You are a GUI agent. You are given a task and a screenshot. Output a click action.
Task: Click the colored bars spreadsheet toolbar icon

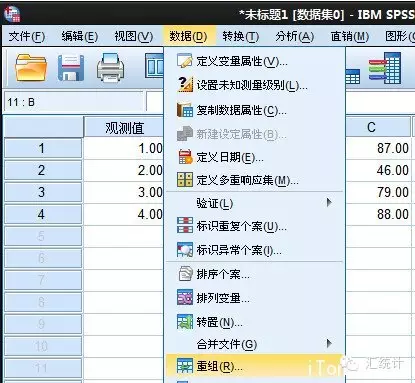pyautogui.click(x=385, y=68)
